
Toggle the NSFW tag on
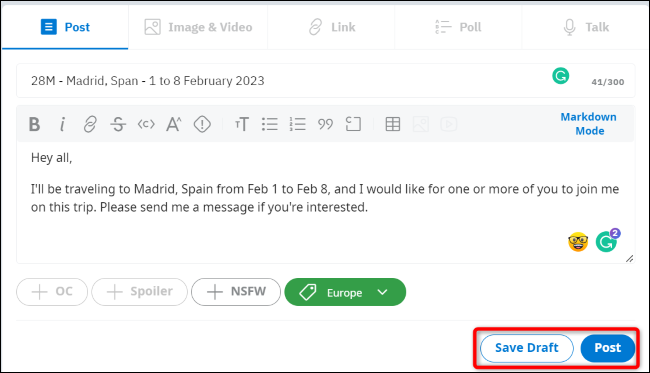pos(236,292)
